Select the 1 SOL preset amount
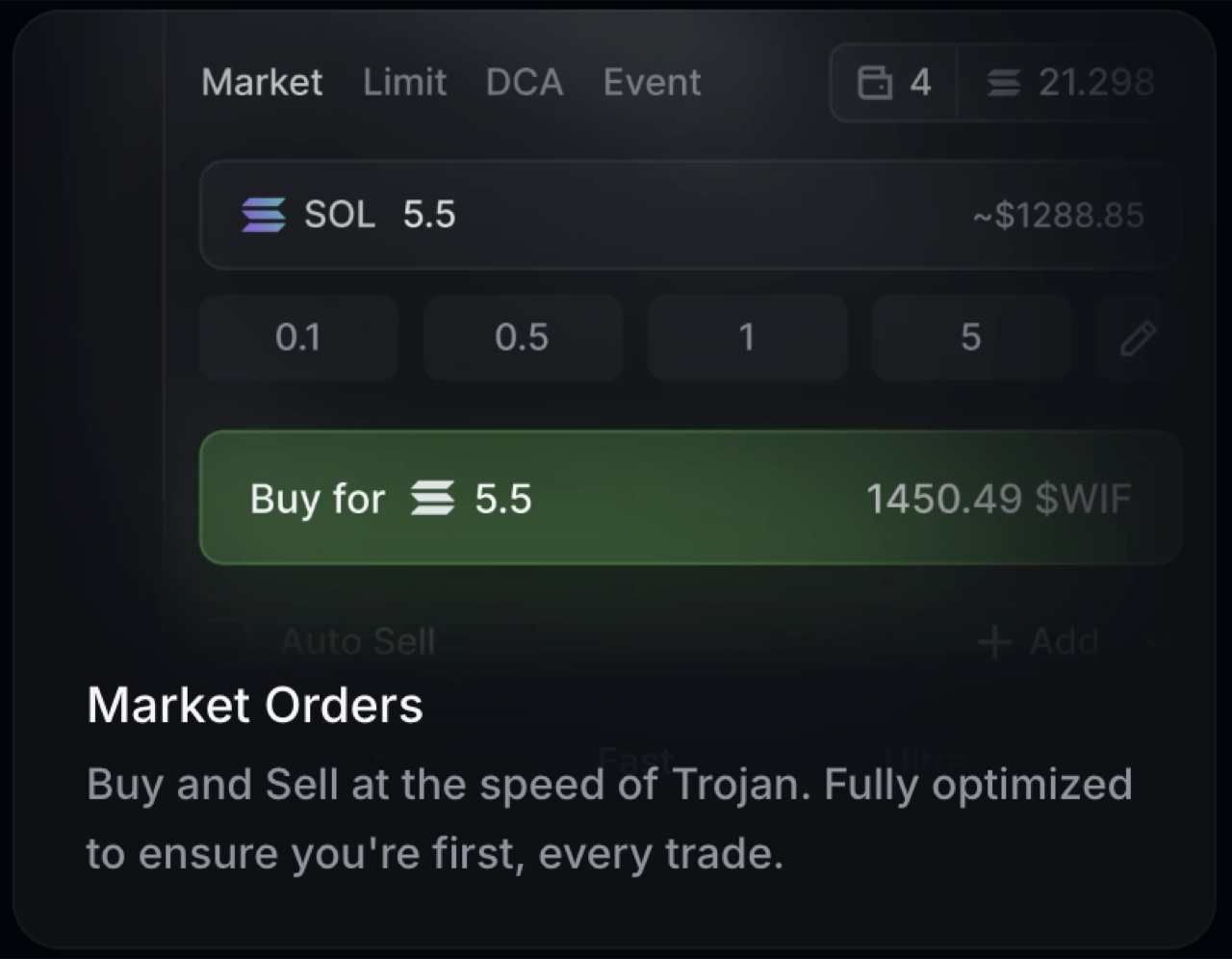This screenshot has height=959, width=1232. 746,337
